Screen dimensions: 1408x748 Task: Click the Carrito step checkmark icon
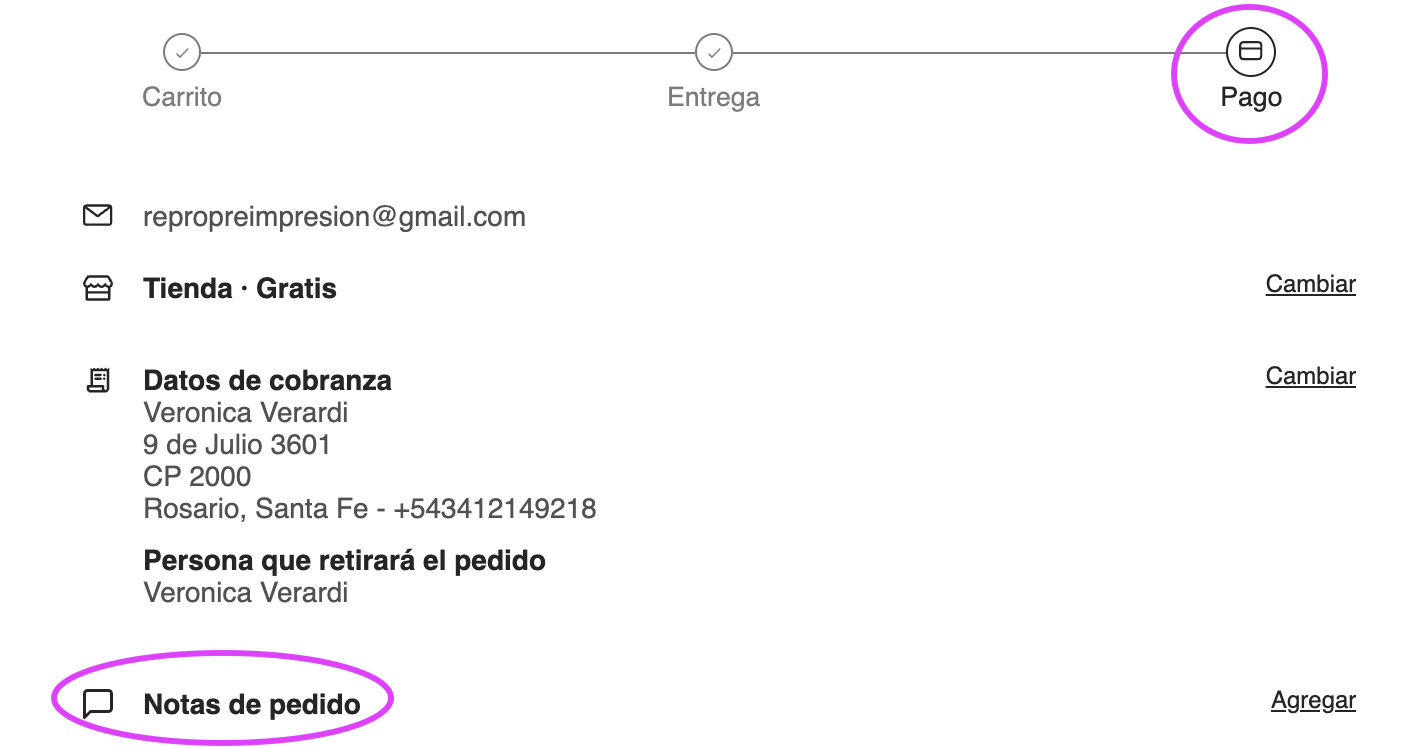tap(182, 52)
